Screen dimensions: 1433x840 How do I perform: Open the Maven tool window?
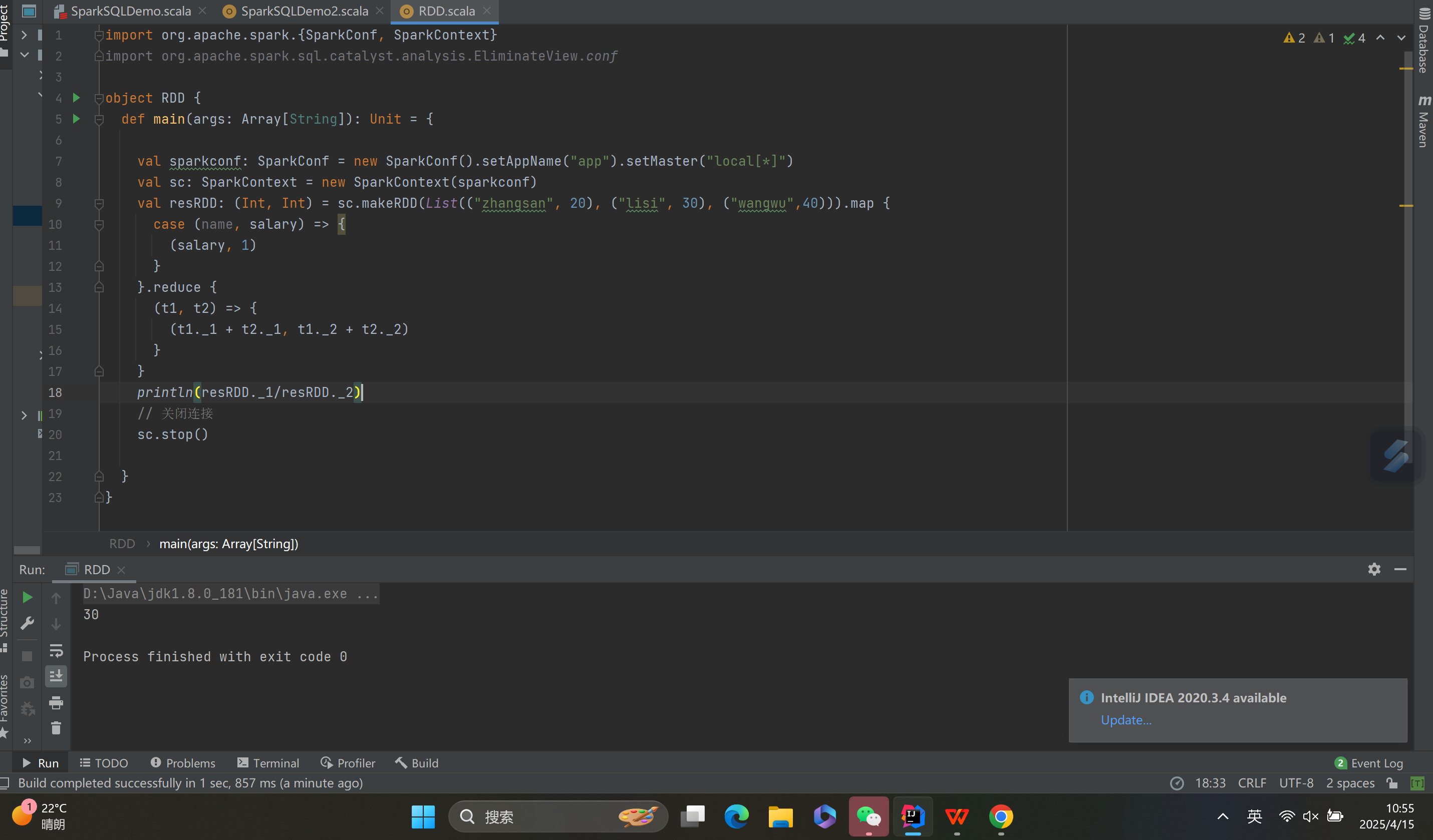[x=1423, y=121]
